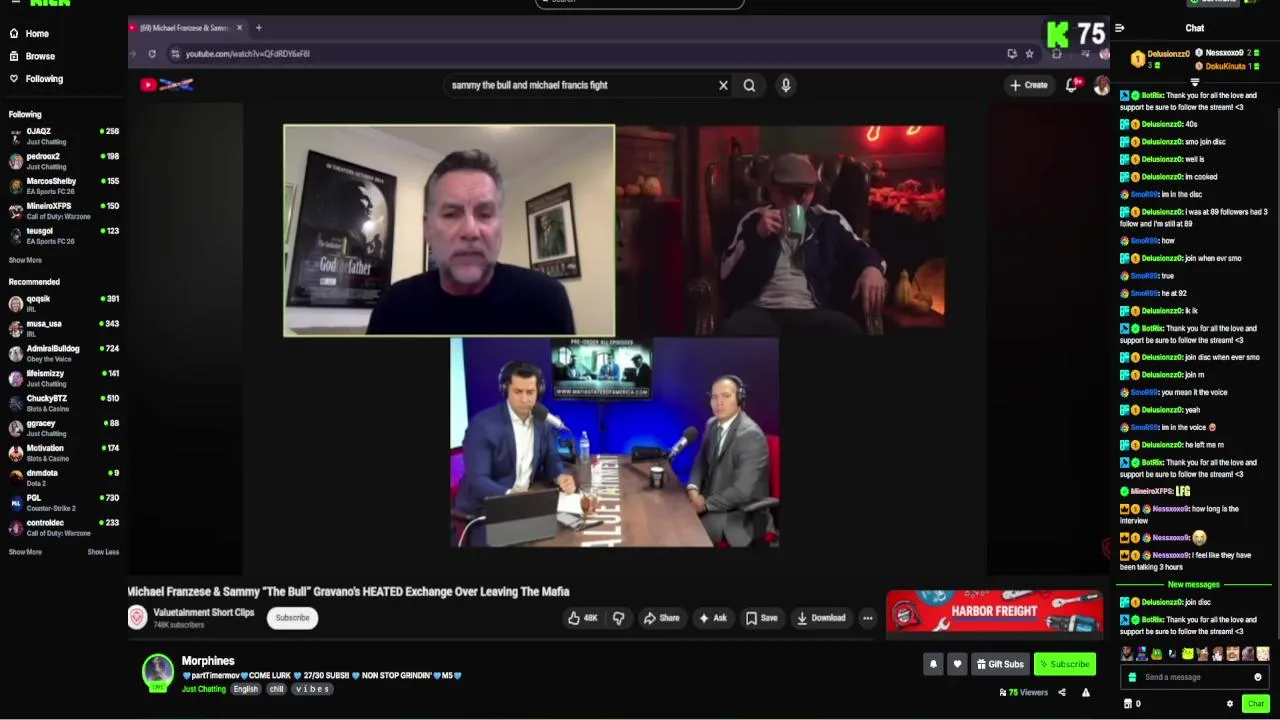Close the Michael Franzese browser tab
1280x720 pixels.
point(239,27)
